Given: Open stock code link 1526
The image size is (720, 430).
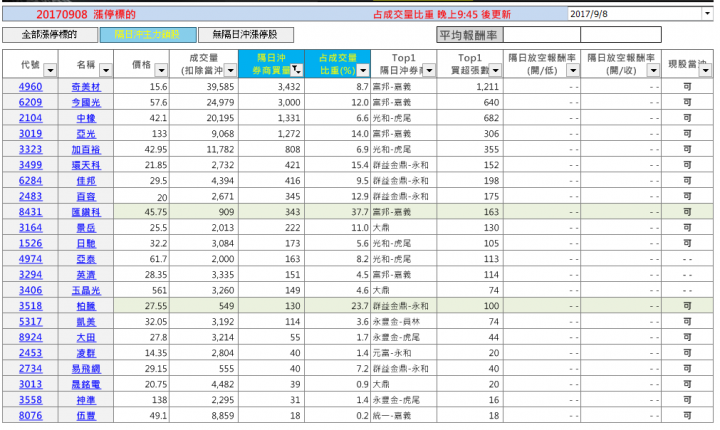Looking at the screenshot, I should point(30,243).
